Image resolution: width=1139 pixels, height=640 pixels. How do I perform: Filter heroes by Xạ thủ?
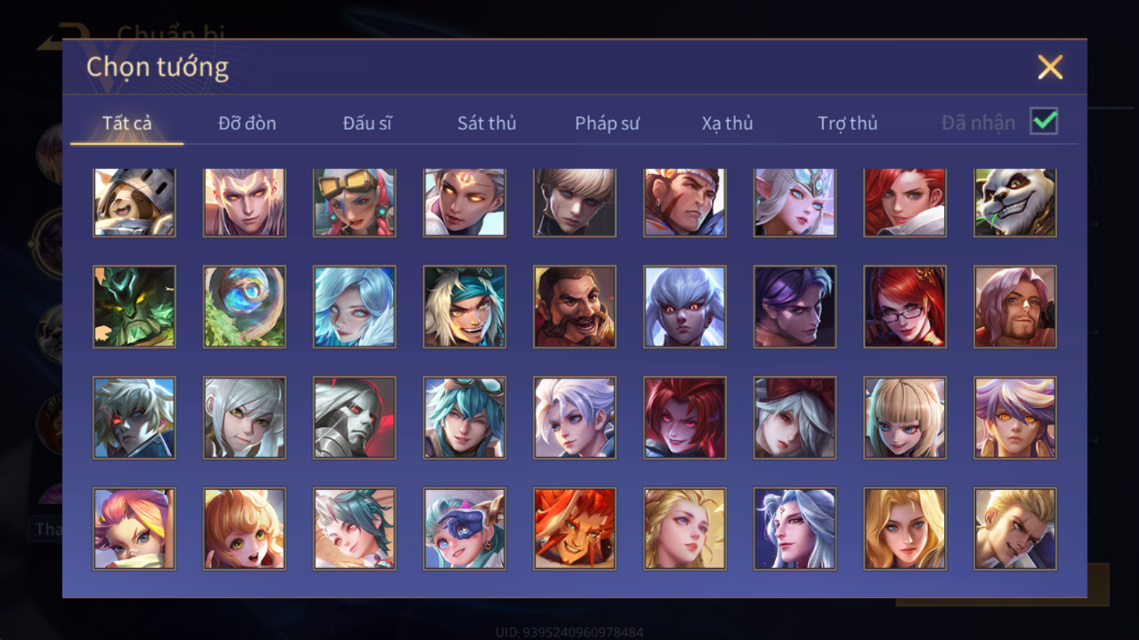(727, 123)
